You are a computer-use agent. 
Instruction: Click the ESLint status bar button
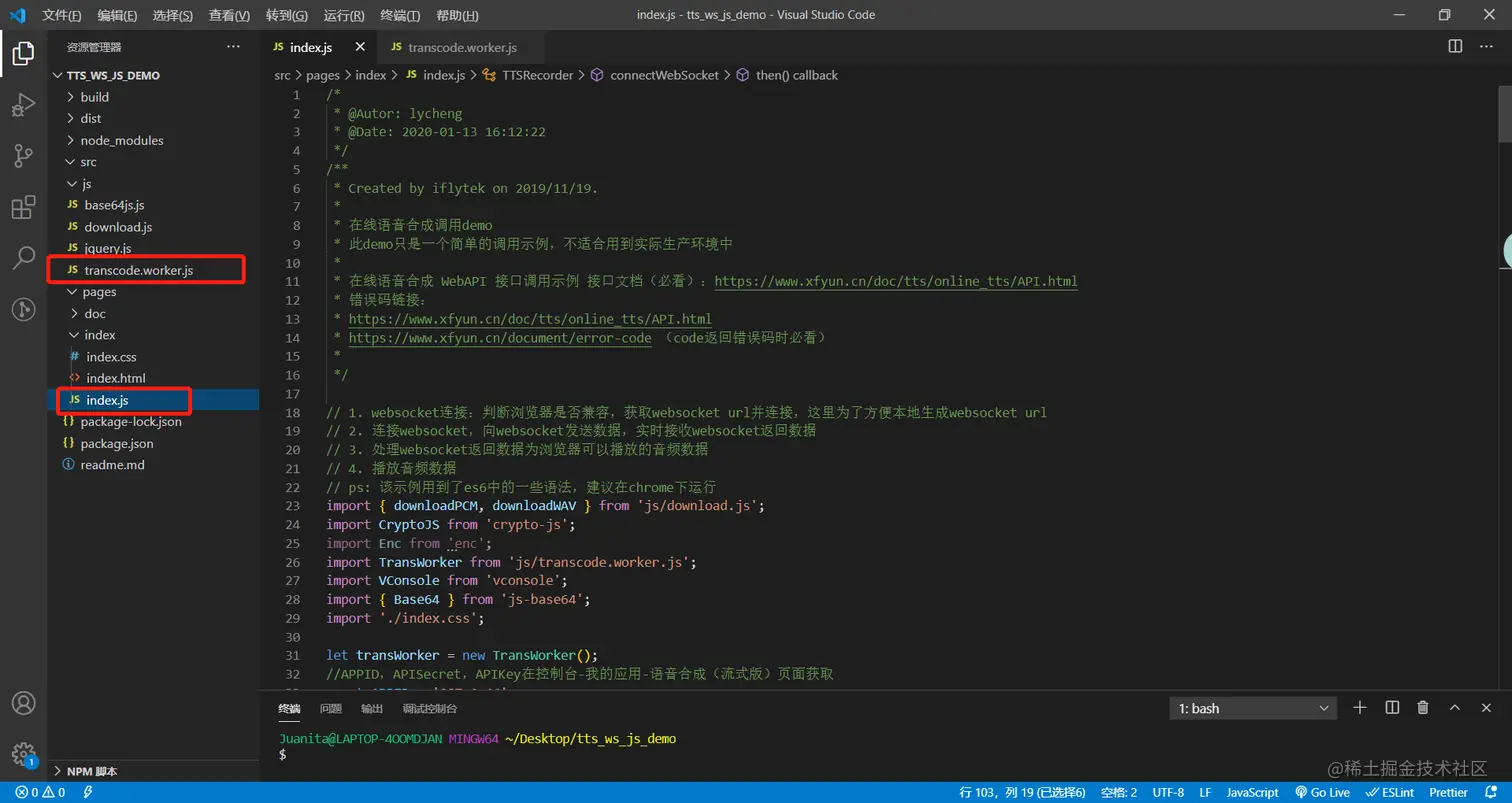click(x=1390, y=792)
